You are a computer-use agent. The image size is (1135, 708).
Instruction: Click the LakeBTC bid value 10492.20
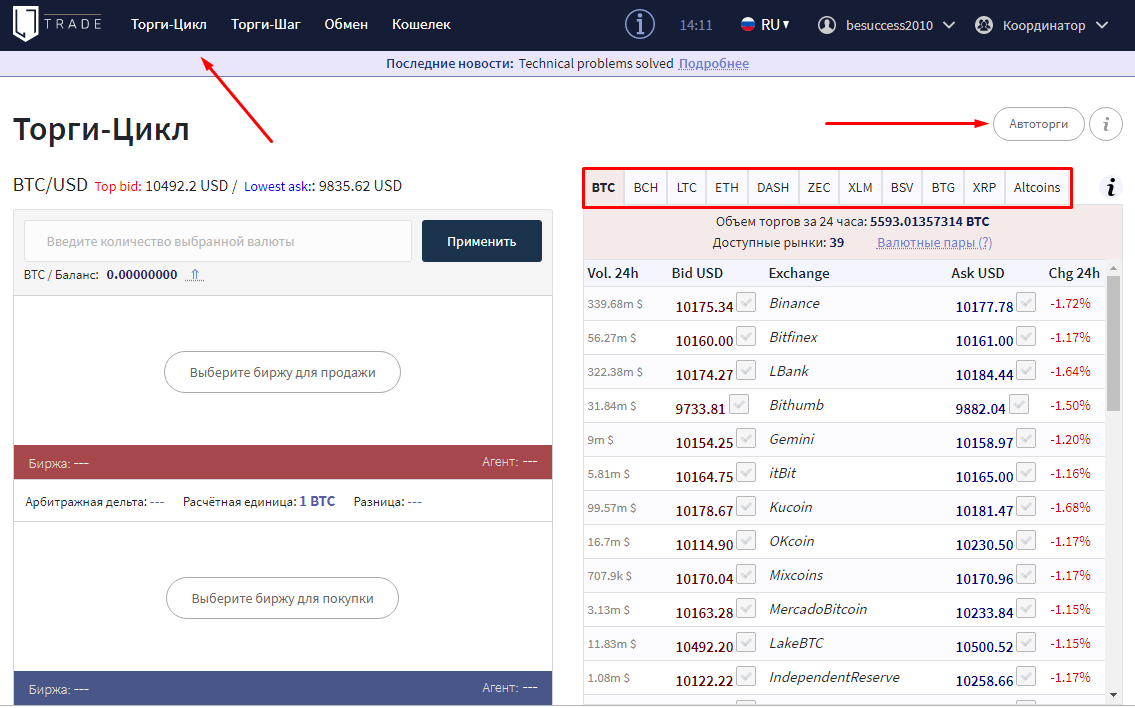(704, 646)
